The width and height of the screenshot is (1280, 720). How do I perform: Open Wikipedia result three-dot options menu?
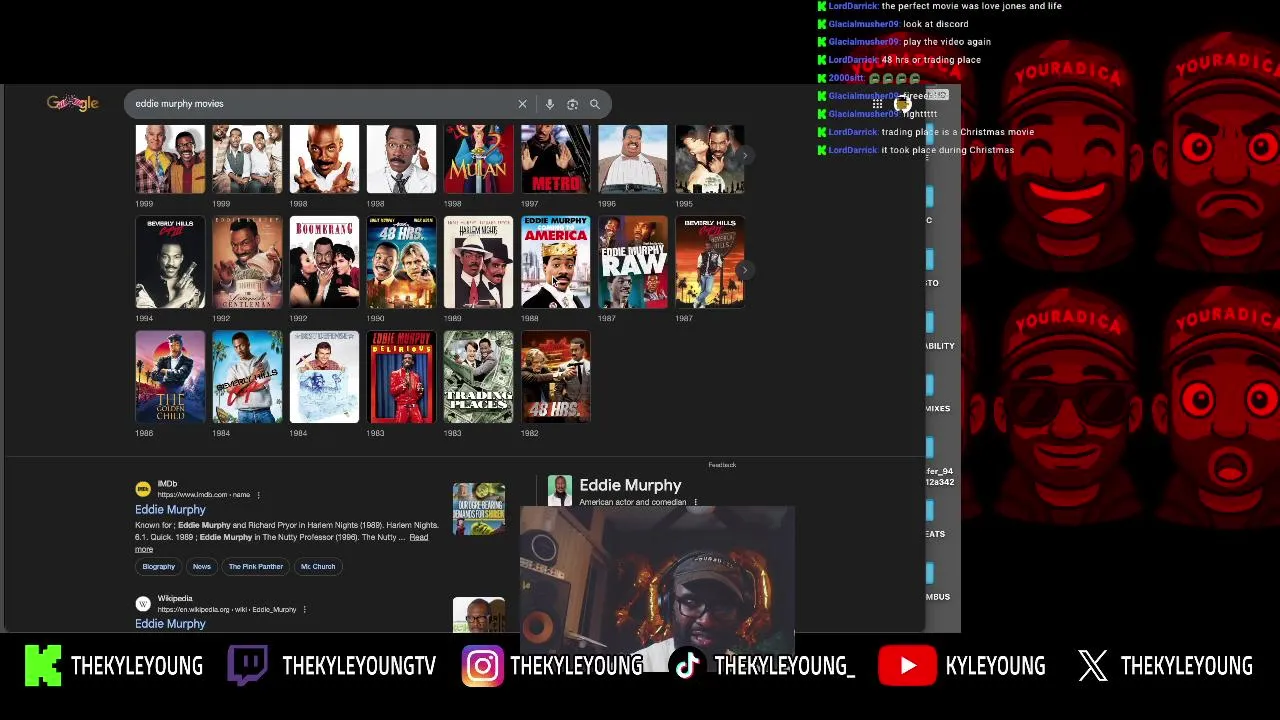coord(304,609)
